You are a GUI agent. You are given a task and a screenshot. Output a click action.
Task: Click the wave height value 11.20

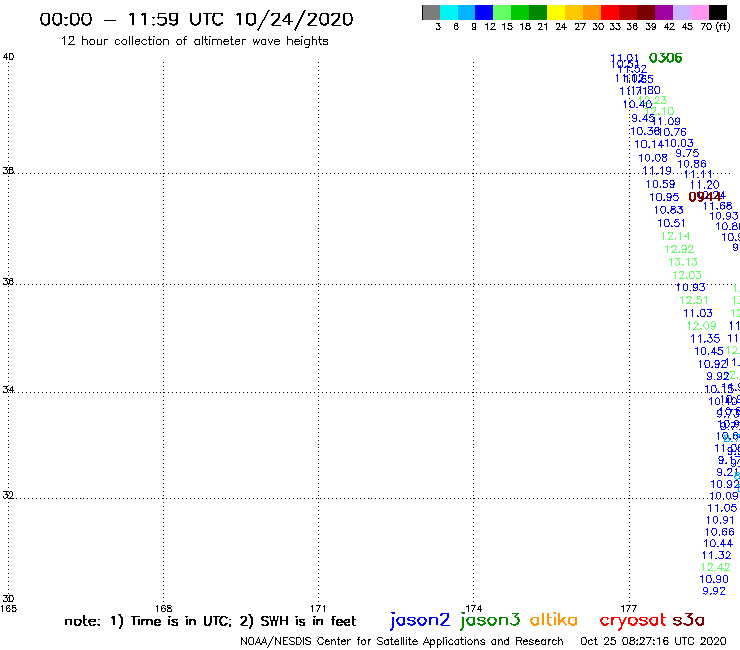coord(705,185)
